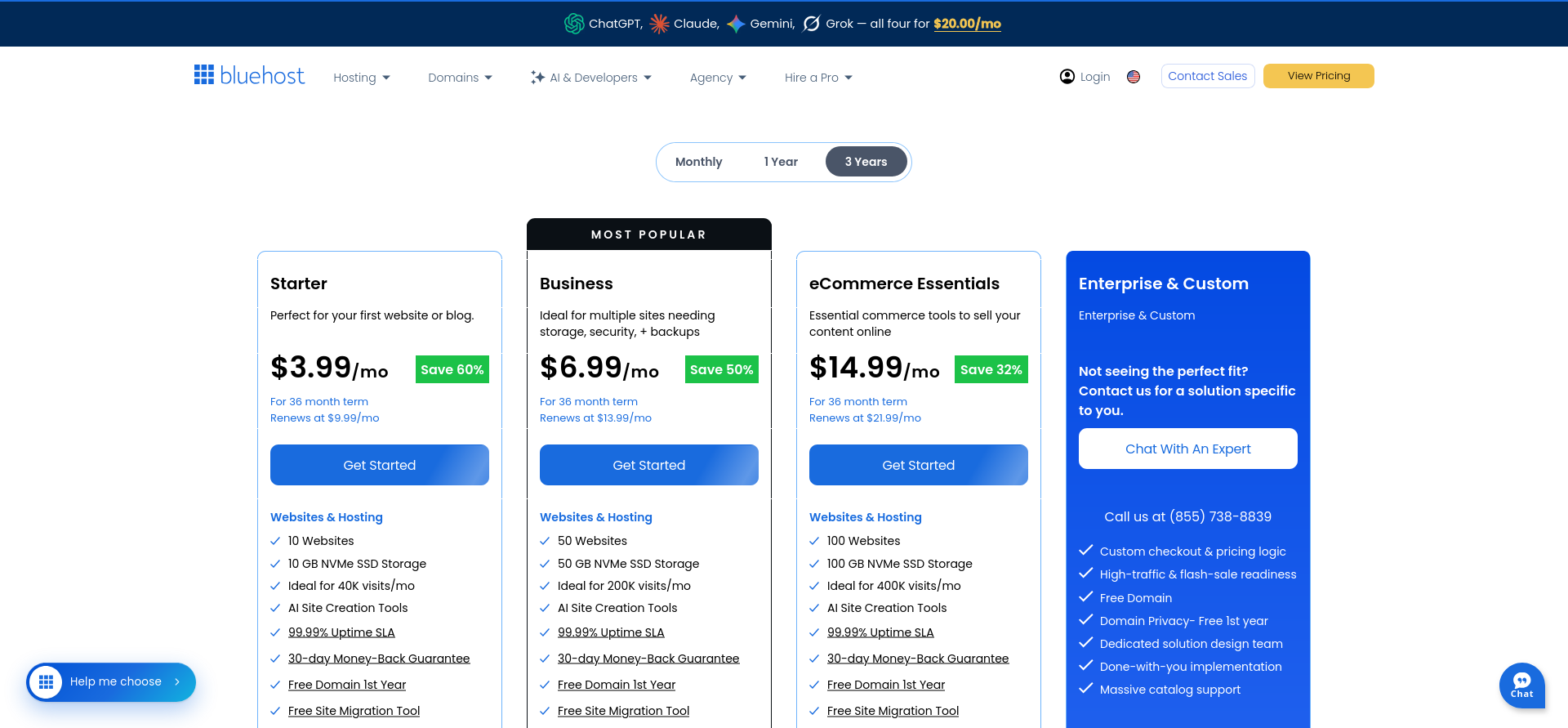Select the Monthly billing term
The height and width of the screenshot is (728, 1568).
click(699, 162)
